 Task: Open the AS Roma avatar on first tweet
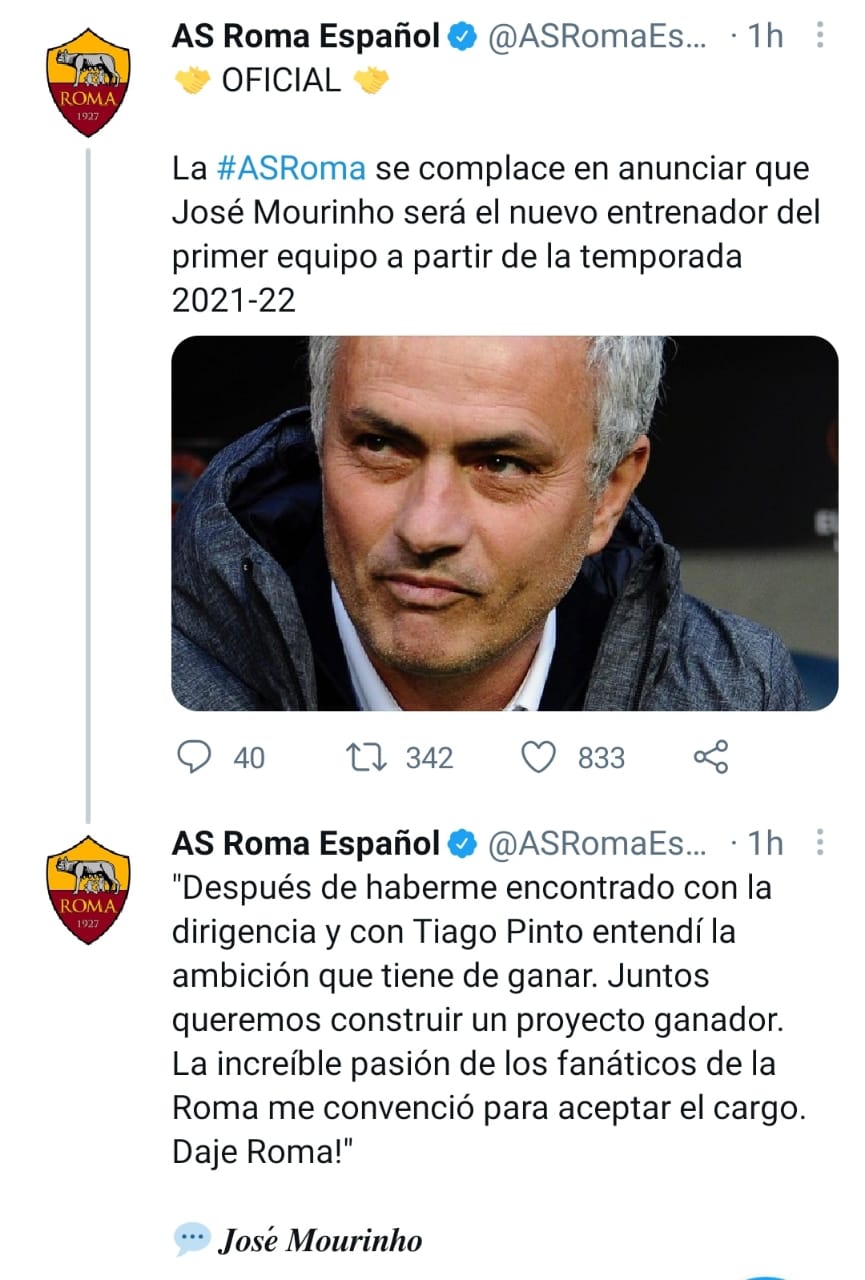point(88,81)
